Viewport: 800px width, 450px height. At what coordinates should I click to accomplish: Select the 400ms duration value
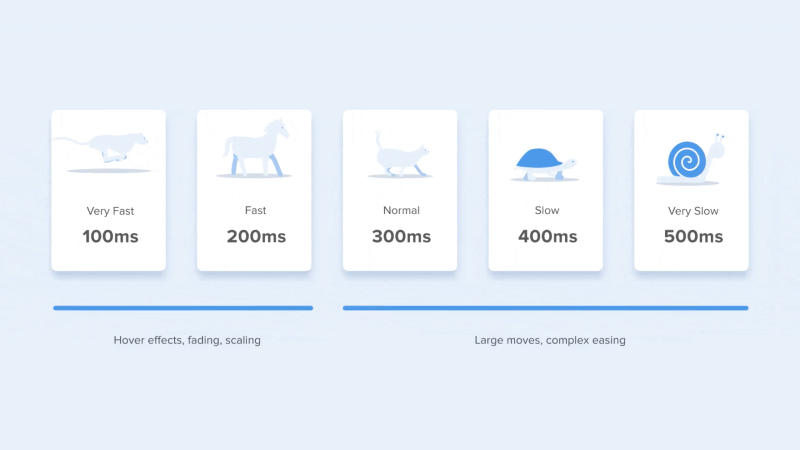[547, 237]
